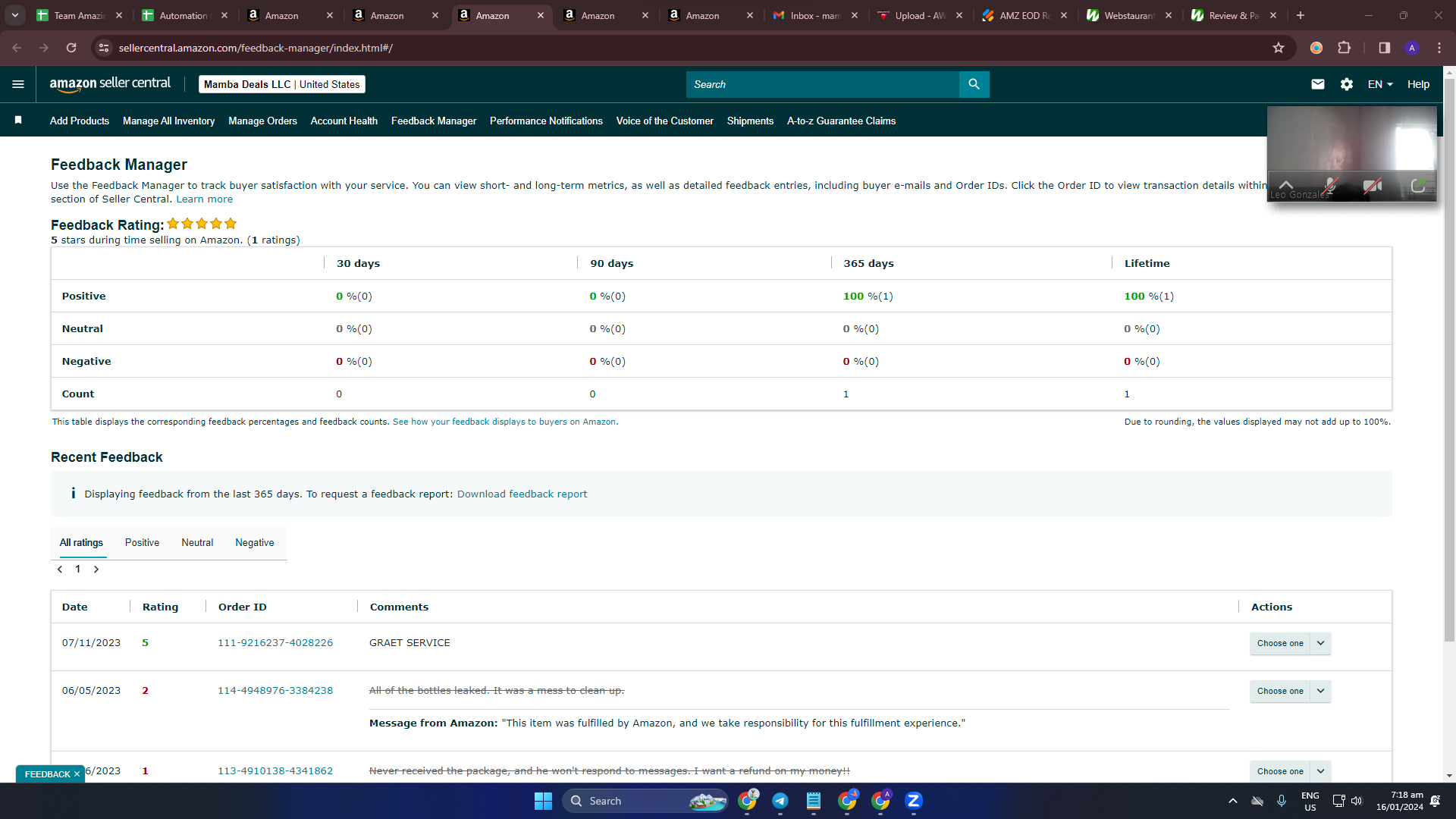Image resolution: width=1456 pixels, height=819 pixels.
Task: Open the Chrome extensions puzzle icon
Action: [x=1345, y=48]
